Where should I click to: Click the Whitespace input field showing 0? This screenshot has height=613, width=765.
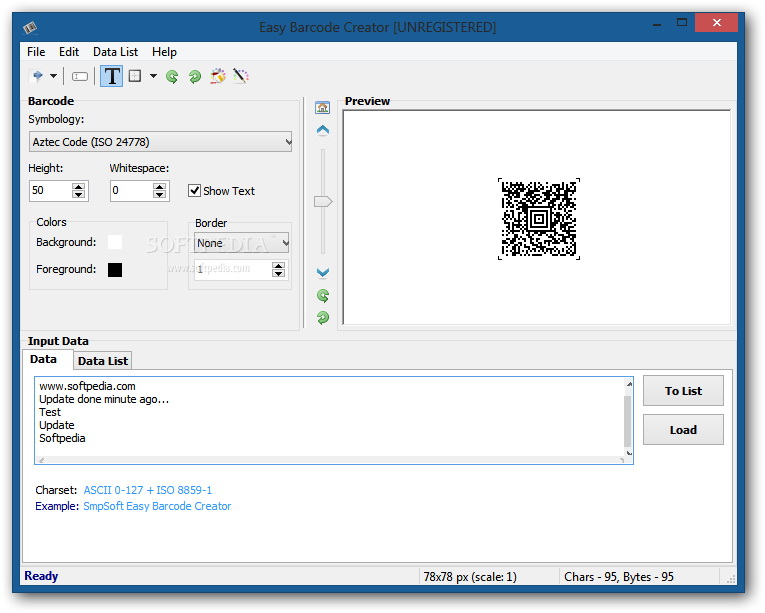coord(132,190)
